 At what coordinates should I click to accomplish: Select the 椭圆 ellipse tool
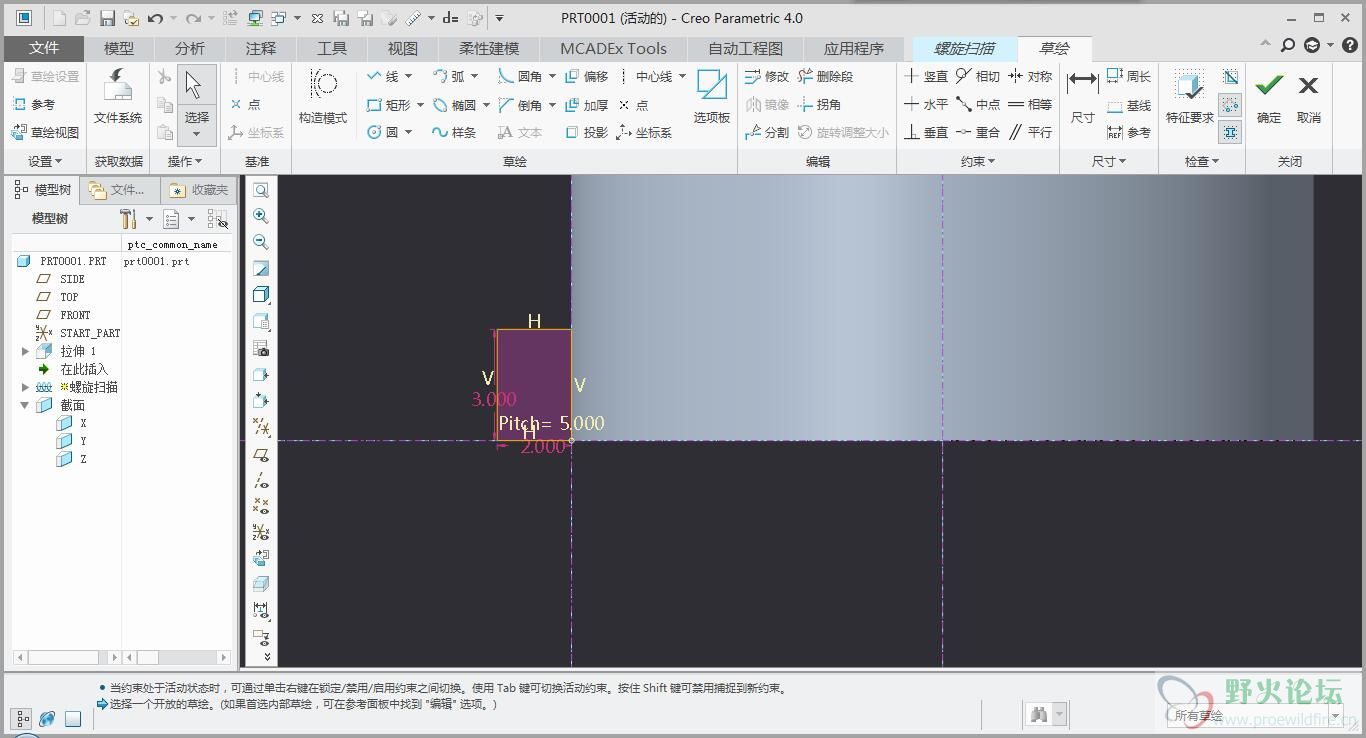[x=455, y=104]
